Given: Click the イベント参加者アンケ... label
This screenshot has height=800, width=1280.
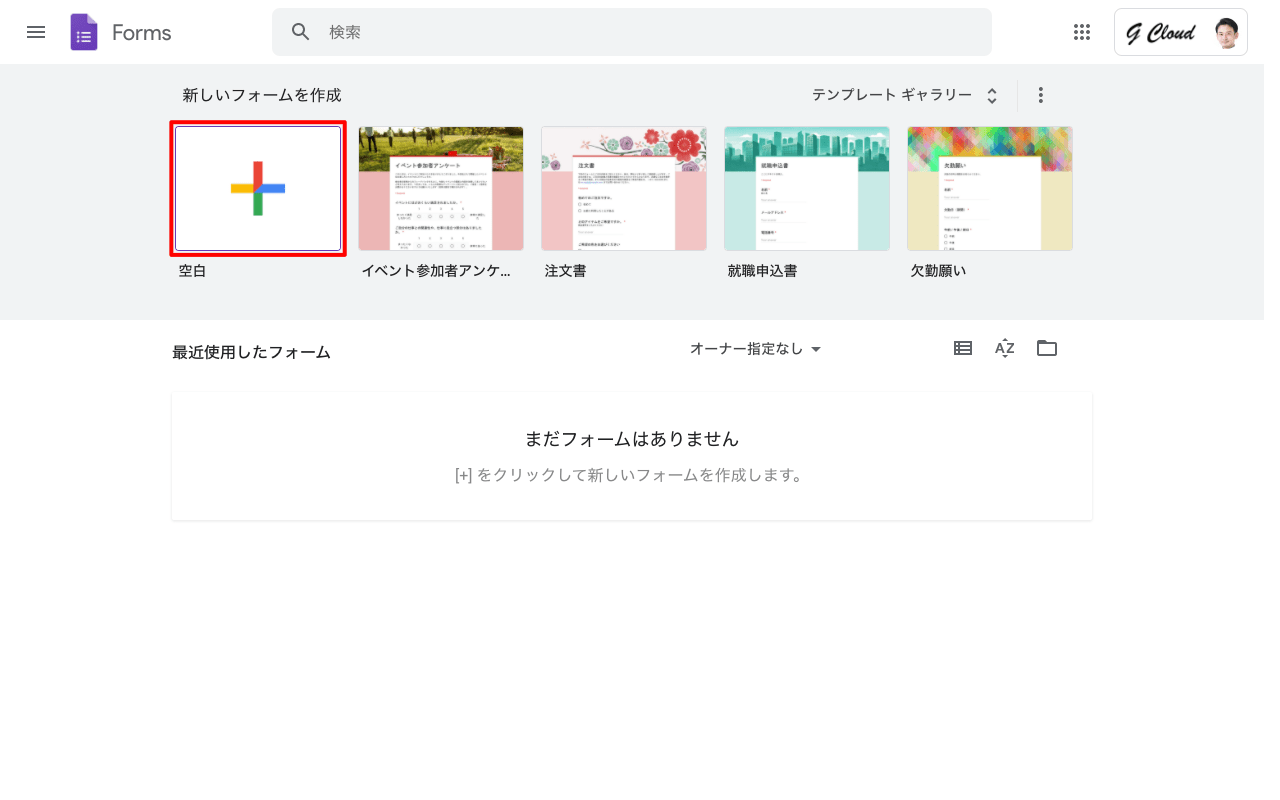Looking at the screenshot, I should [x=436, y=271].
